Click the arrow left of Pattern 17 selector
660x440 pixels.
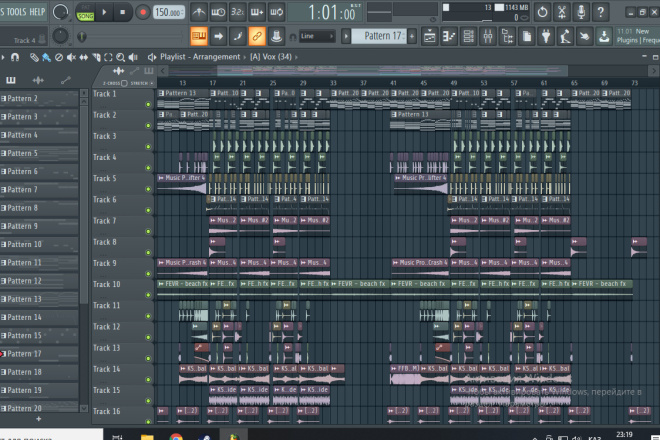346,36
